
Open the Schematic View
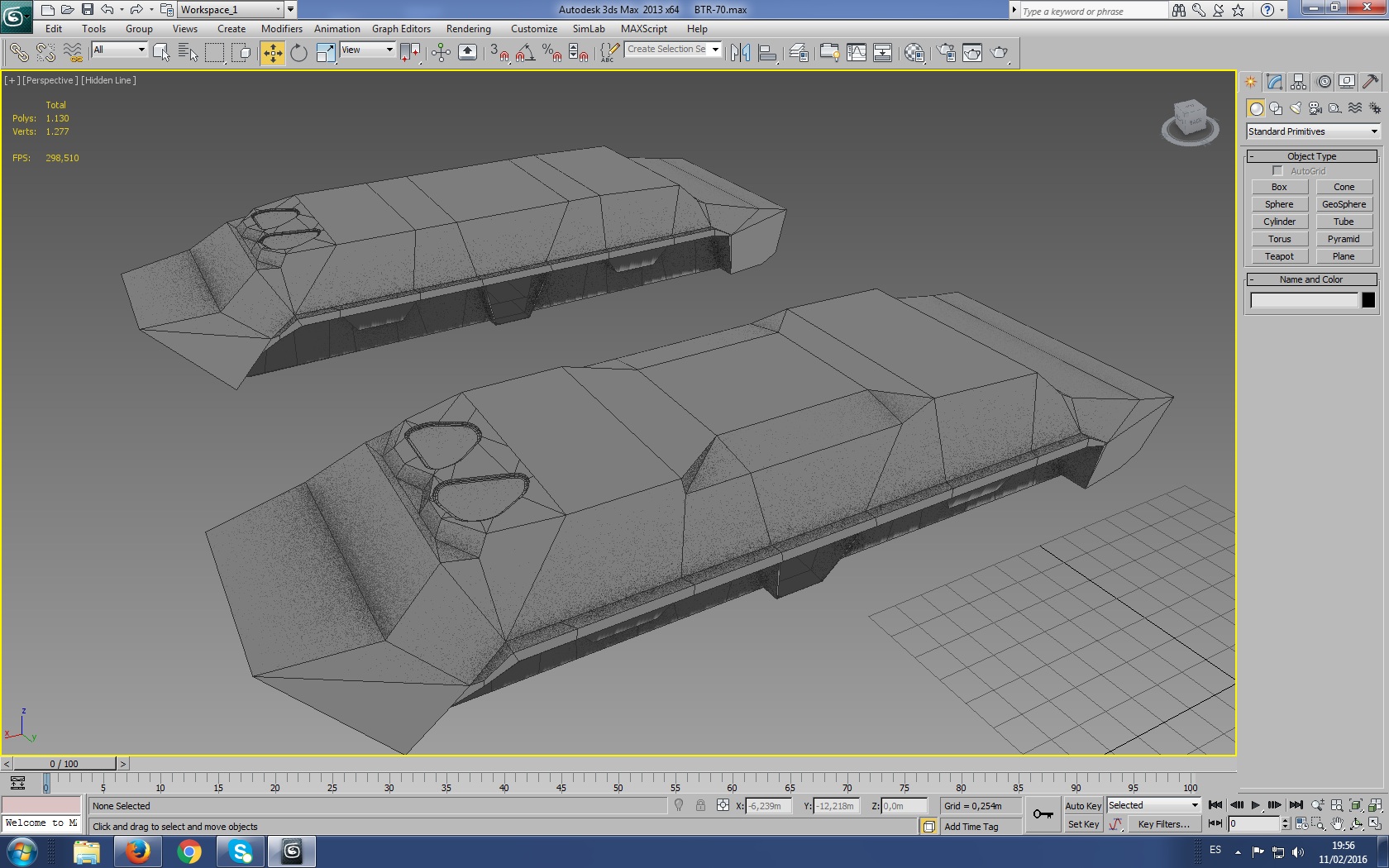pyautogui.click(x=883, y=53)
